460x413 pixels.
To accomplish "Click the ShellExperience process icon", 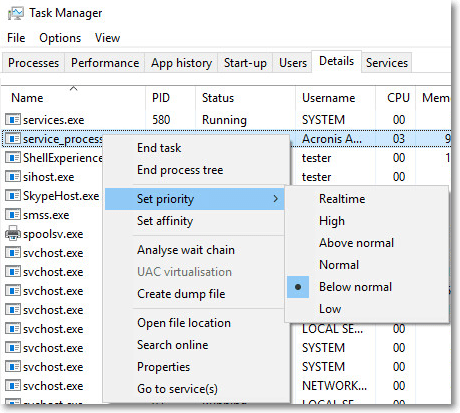I will click(13, 157).
